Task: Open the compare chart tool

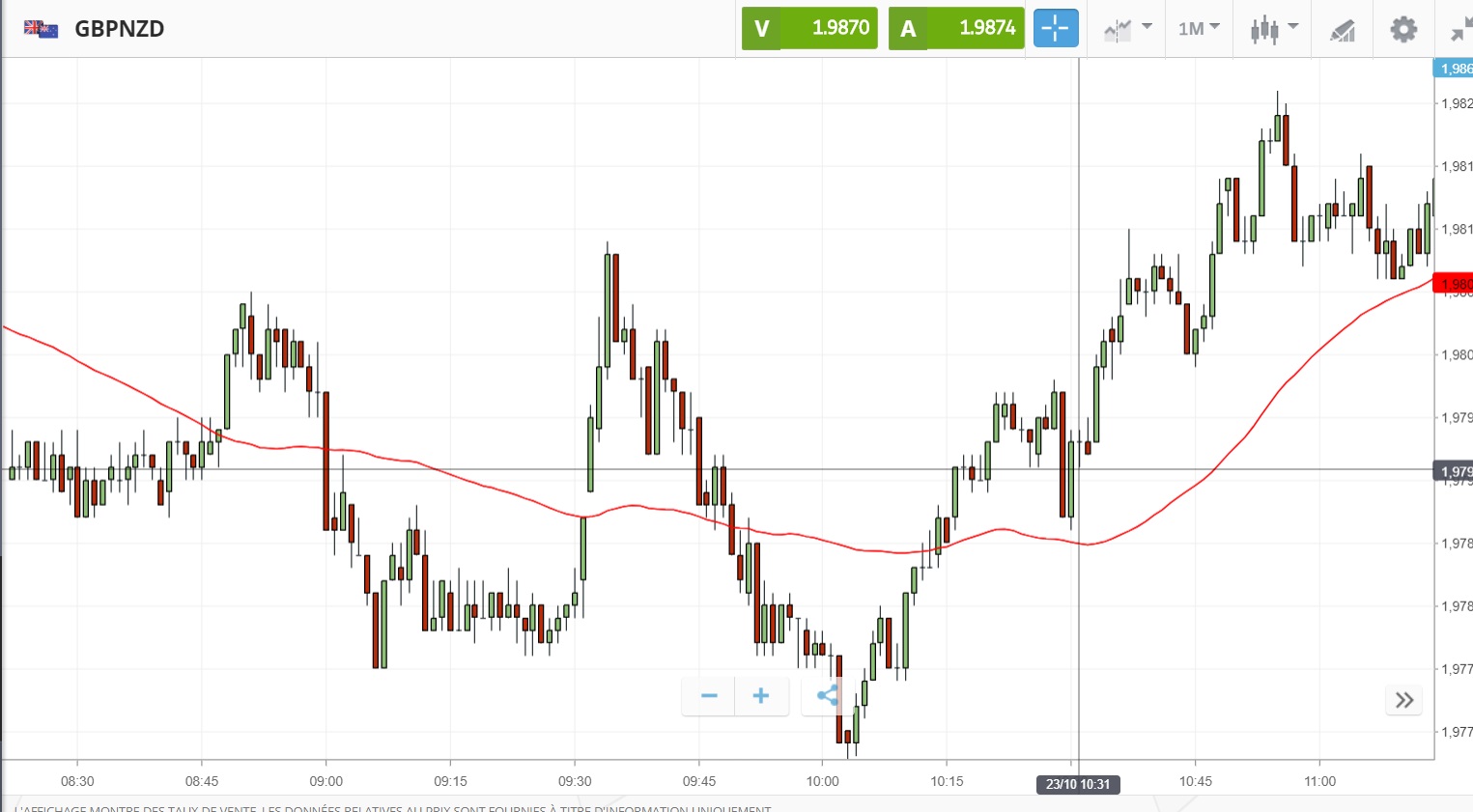Action: point(1118,30)
